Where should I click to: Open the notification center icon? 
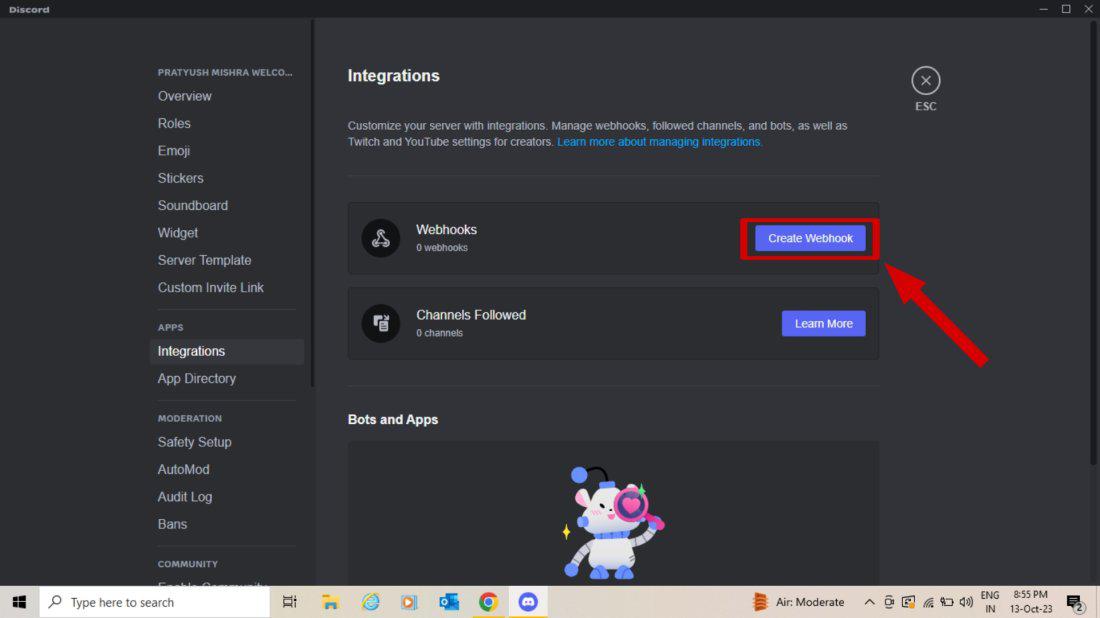(x=1075, y=602)
